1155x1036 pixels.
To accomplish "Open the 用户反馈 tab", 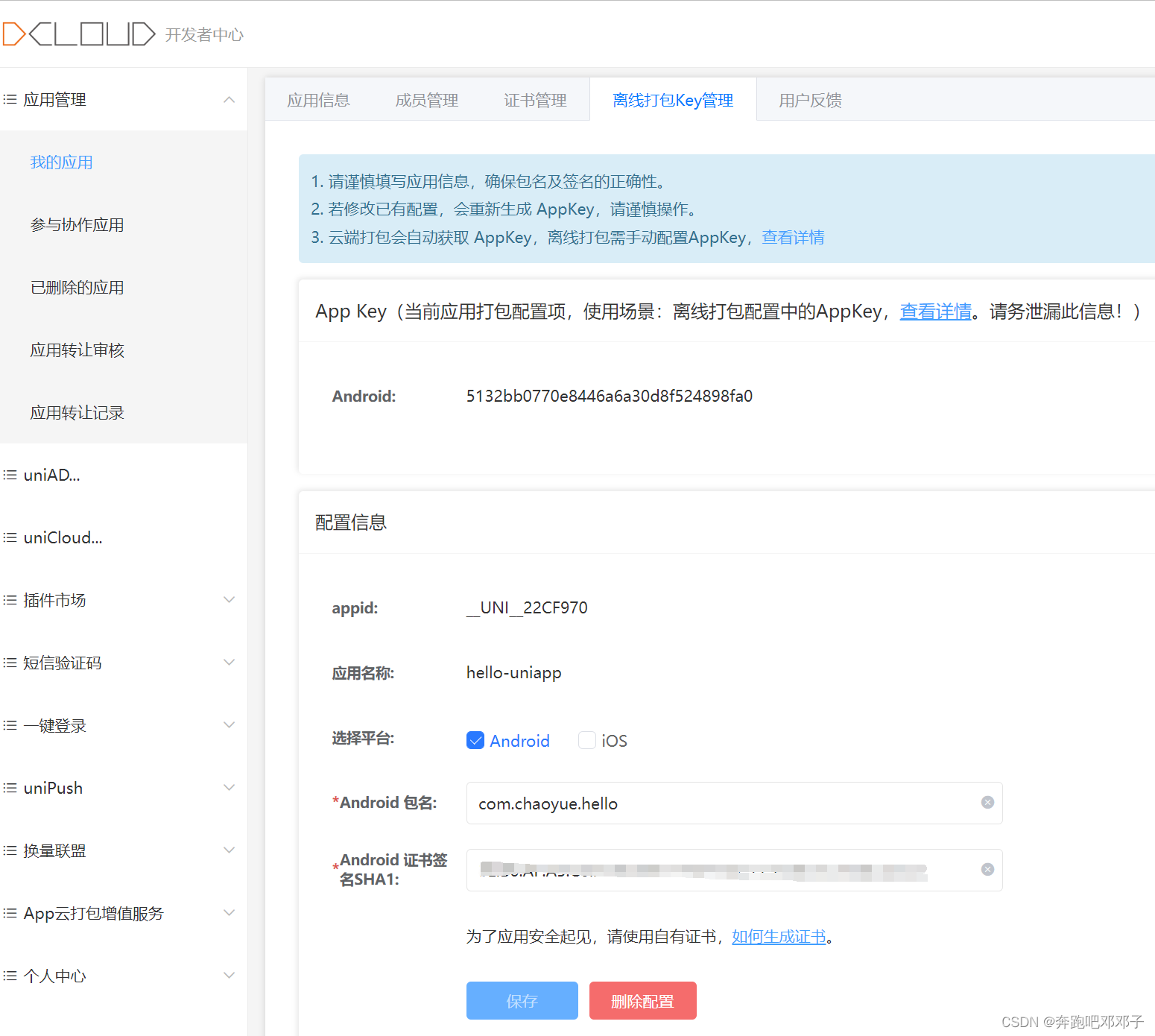I will [810, 99].
